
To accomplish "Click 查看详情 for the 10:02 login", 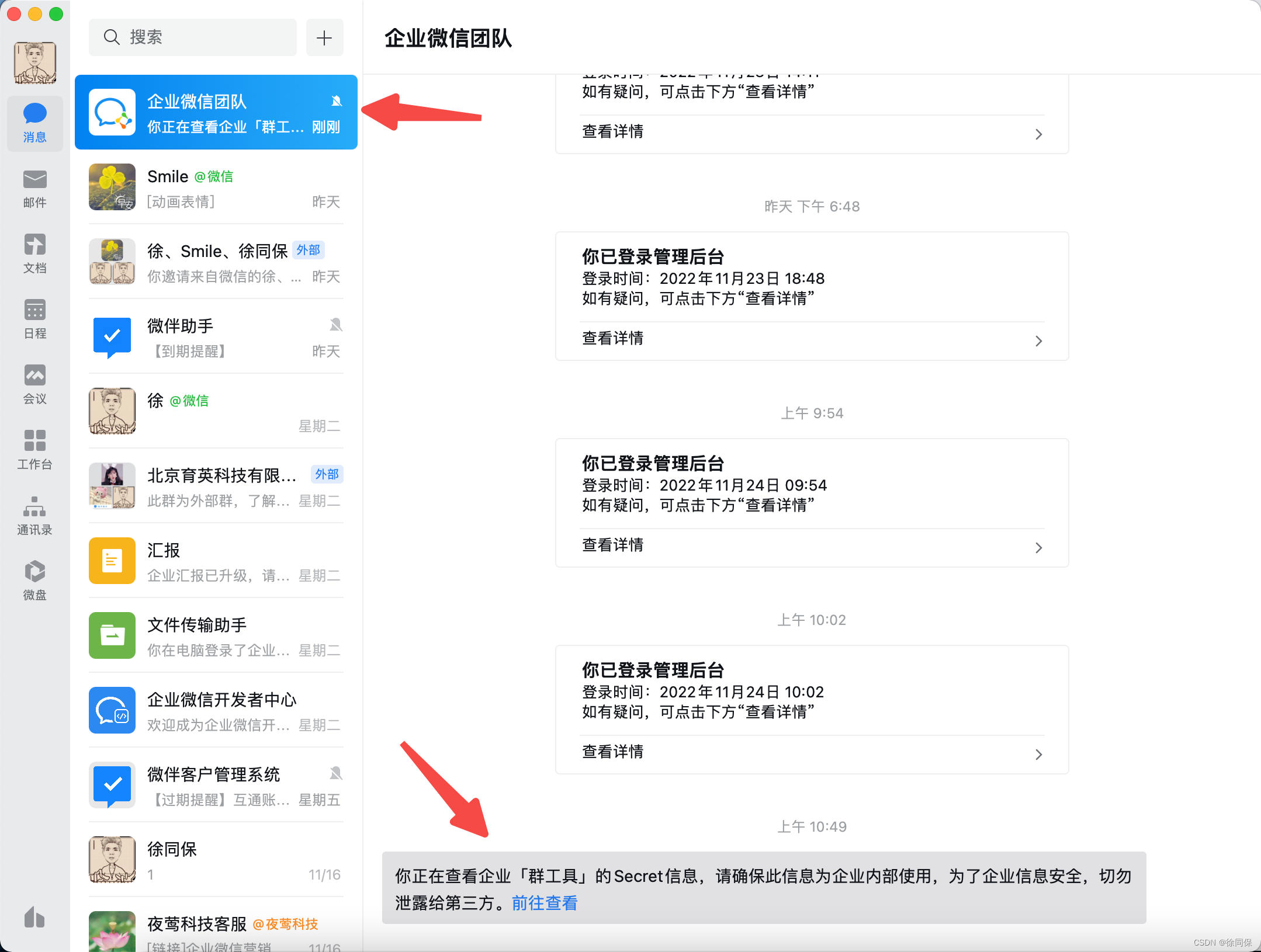I will click(613, 752).
